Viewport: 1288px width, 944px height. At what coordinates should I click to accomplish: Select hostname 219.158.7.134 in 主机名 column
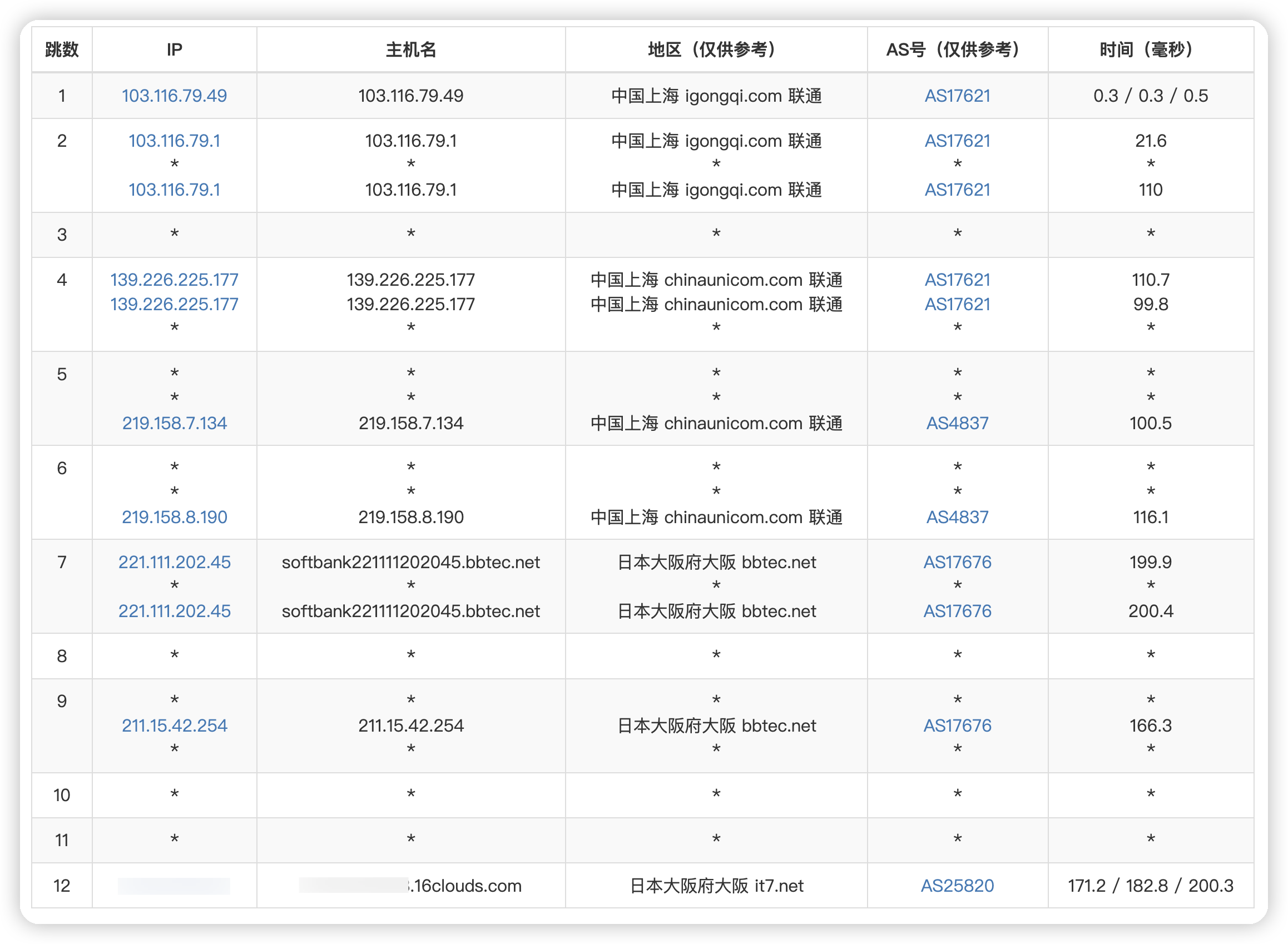[410, 423]
